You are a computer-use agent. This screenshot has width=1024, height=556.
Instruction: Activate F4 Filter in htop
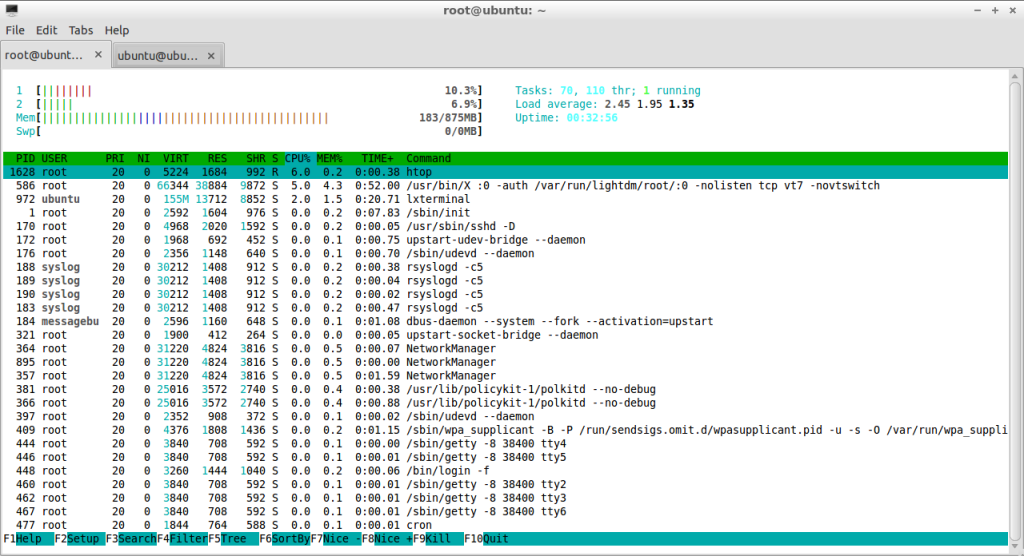click(x=182, y=539)
